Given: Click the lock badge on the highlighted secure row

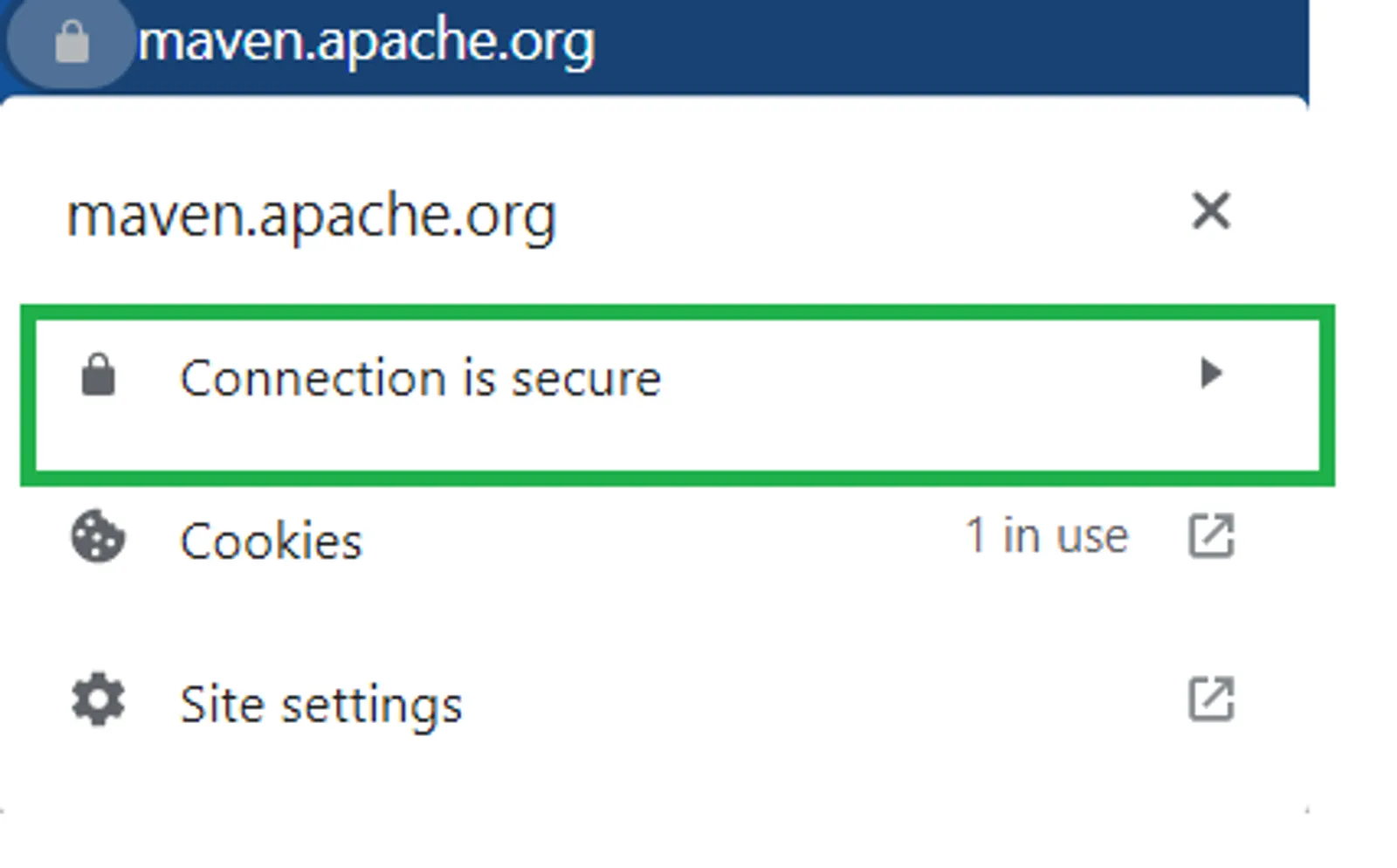Looking at the screenshot, I should tap(99, 375).
